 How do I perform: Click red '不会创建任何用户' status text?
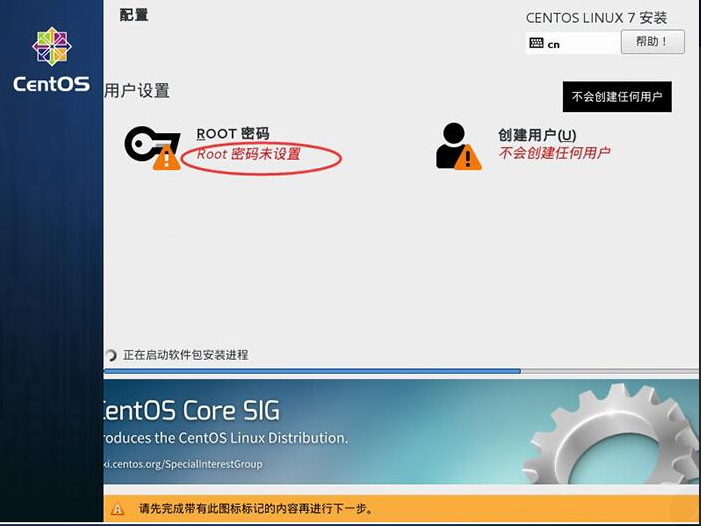tap(554, 153)
